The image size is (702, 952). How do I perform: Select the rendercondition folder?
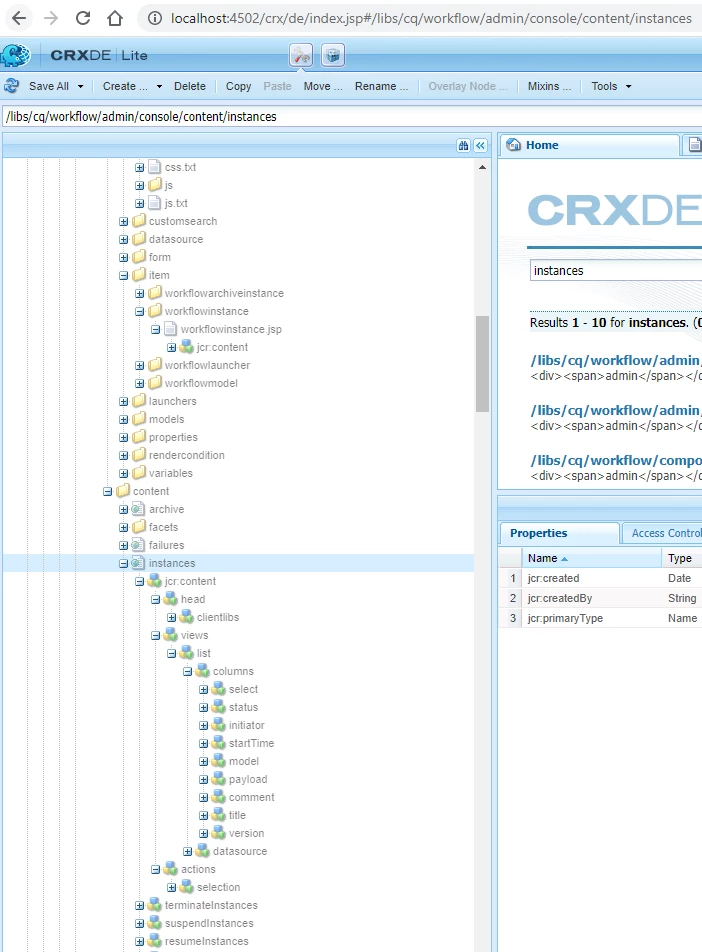186,455
